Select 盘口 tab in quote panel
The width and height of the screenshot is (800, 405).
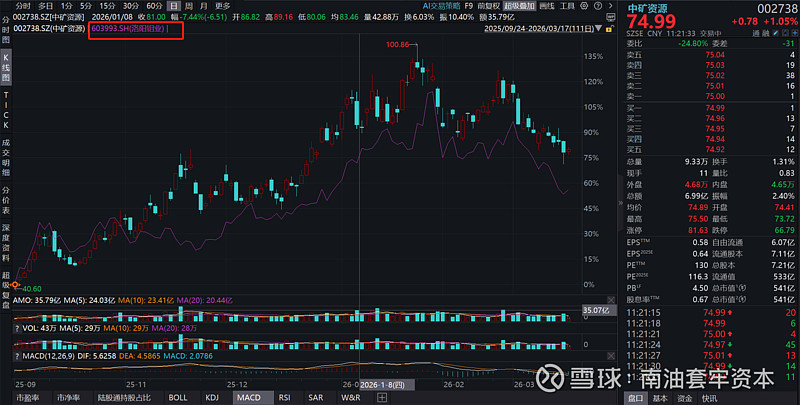tap(635, 398)
